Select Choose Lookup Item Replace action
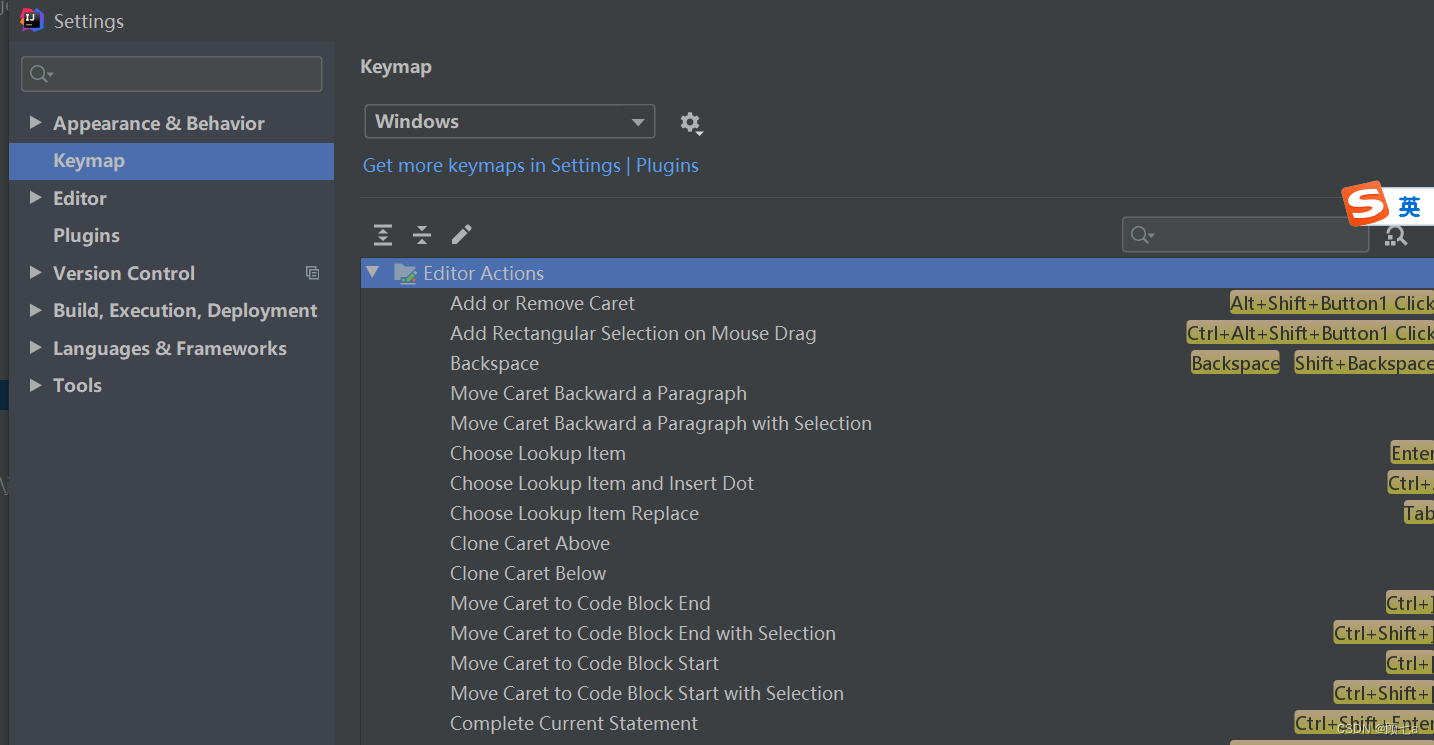This screenshot has width=1434, height=745. tap(574, 513)
